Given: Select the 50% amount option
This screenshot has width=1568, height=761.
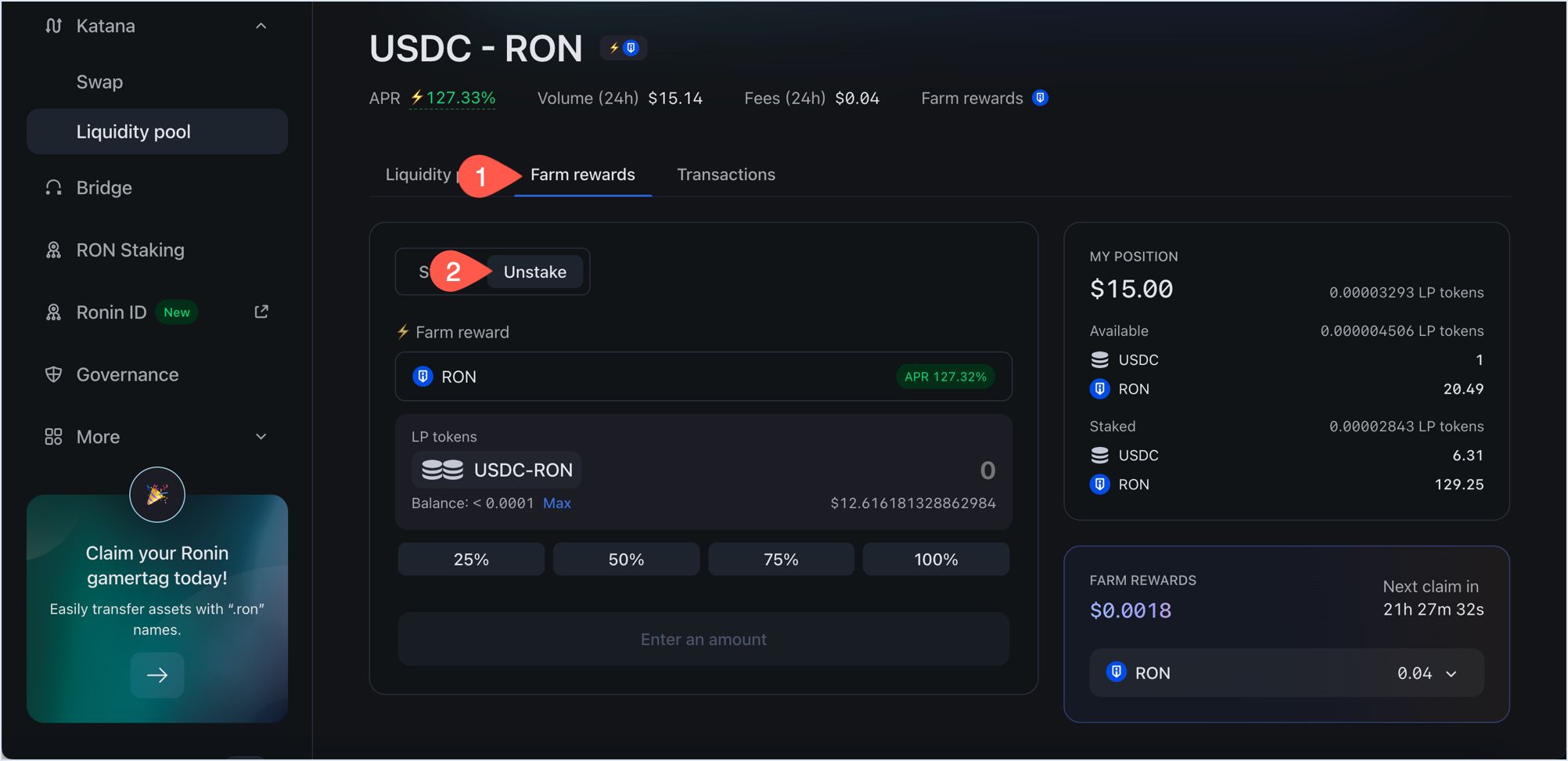Looking at the screenshot, I should pyautogui.click(x=626, y=559).
